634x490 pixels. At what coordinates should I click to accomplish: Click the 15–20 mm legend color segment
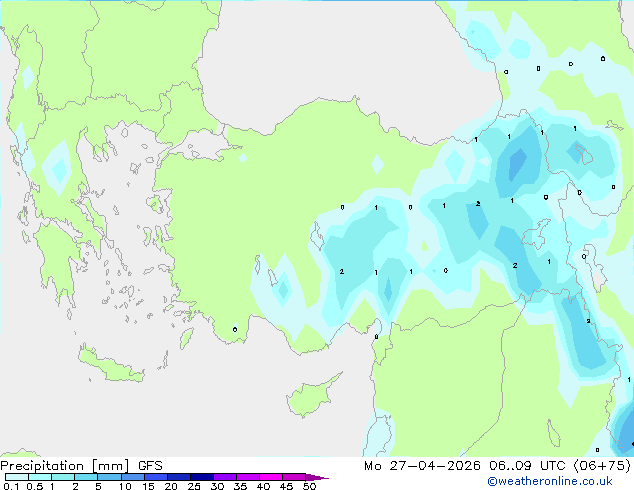click(x=155, y=477)
